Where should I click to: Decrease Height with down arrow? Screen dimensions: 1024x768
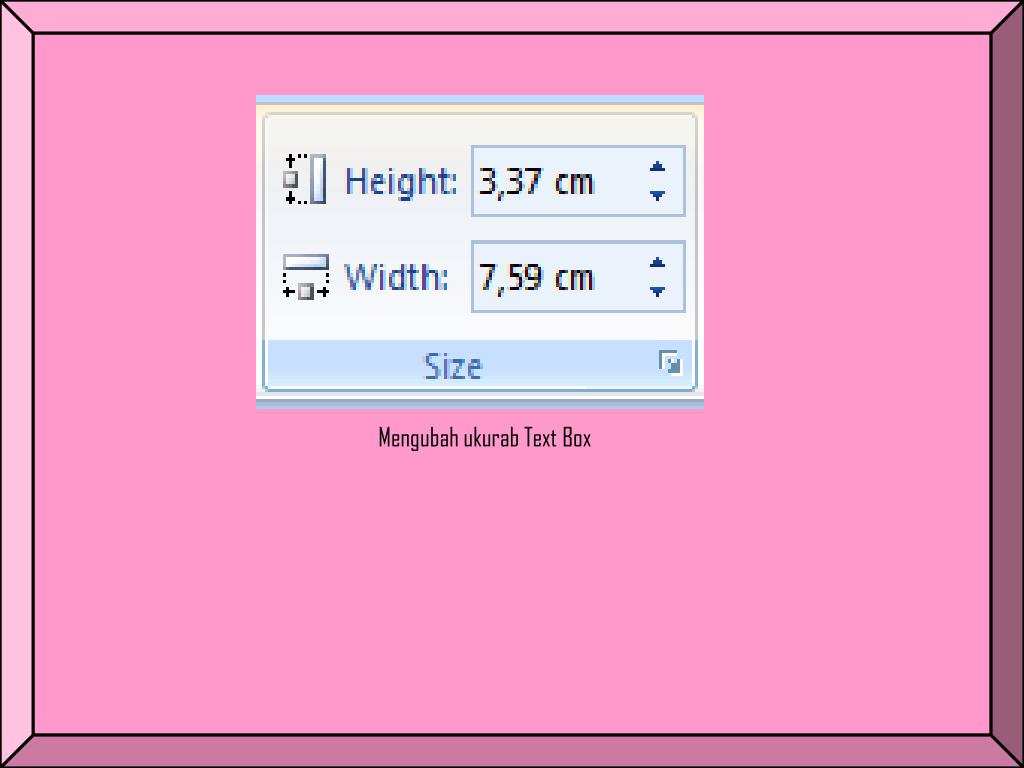coord(658,195)
